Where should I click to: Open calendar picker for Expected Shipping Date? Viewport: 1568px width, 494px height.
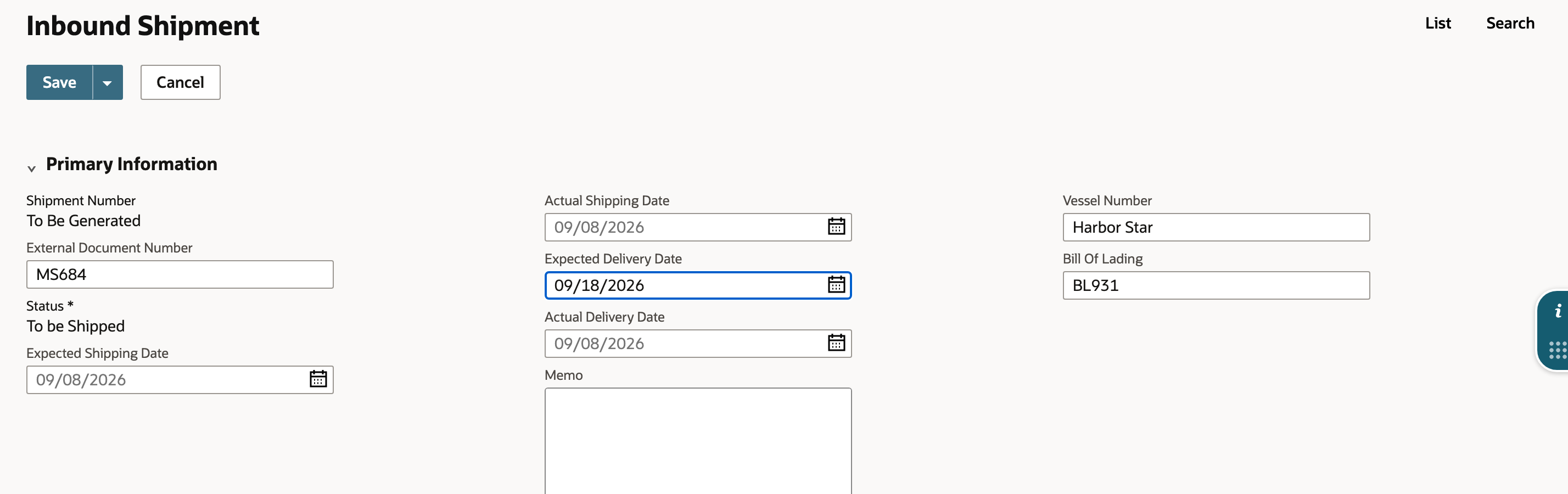318,379
